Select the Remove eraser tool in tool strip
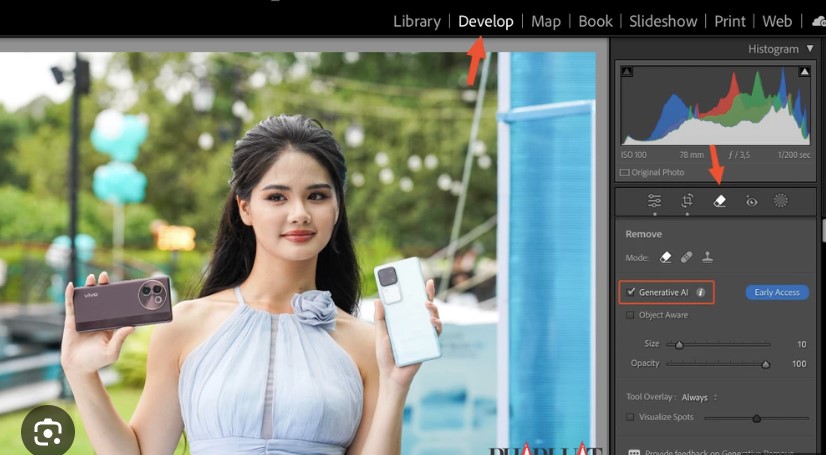 [x=720, y=201]
